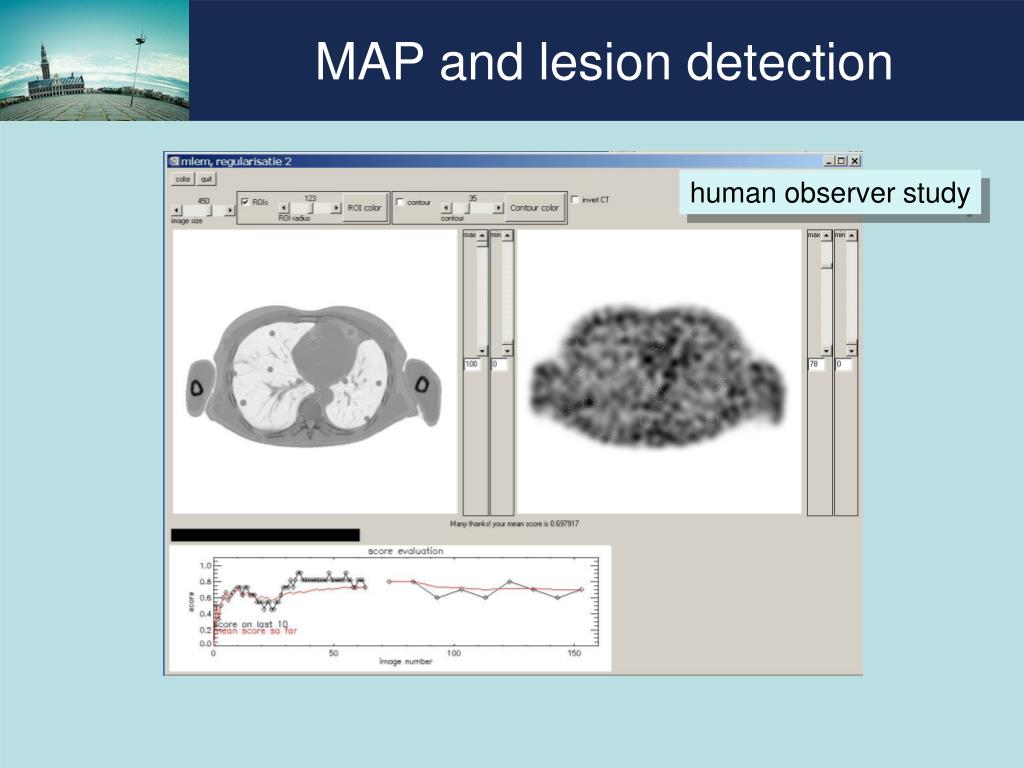Click the PET min field next to 78
This screenshot has width=1024, height=768.
coord(843,364)
